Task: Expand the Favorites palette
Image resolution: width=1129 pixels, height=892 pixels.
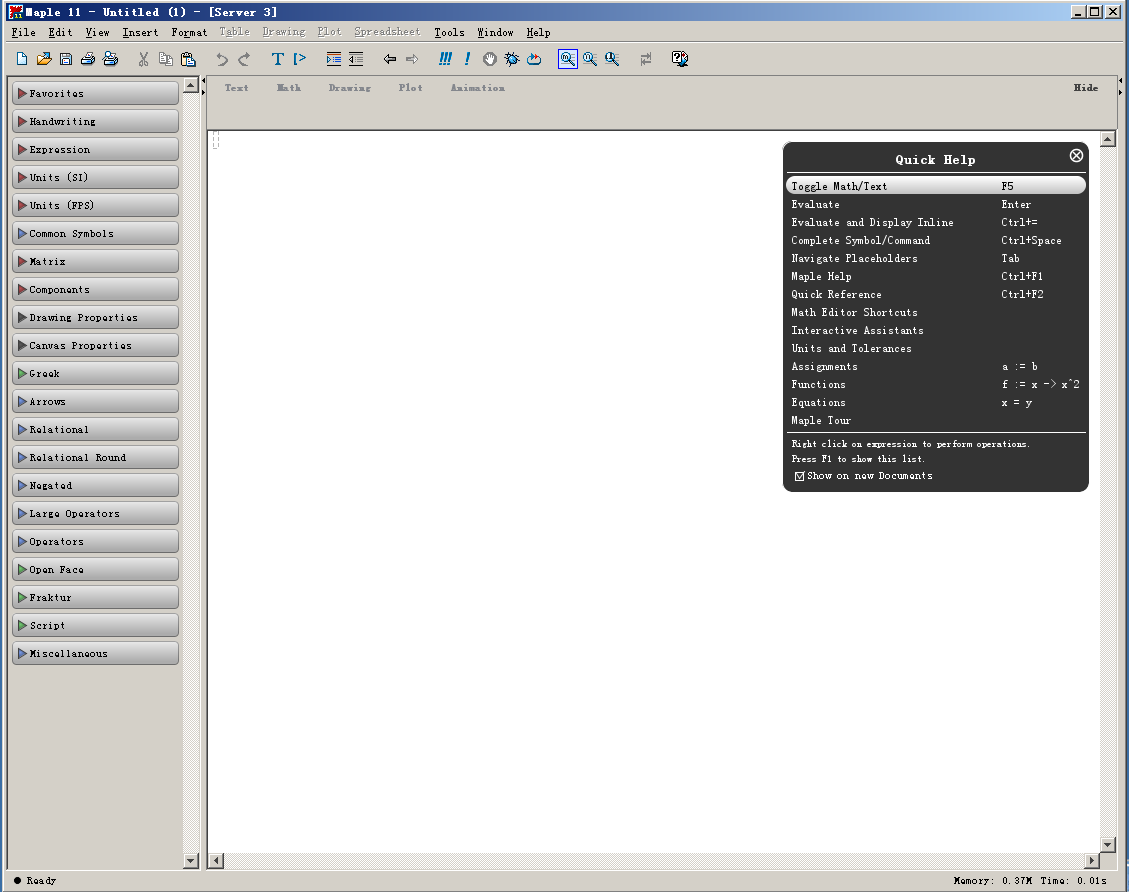Action: tap(95, 94)
